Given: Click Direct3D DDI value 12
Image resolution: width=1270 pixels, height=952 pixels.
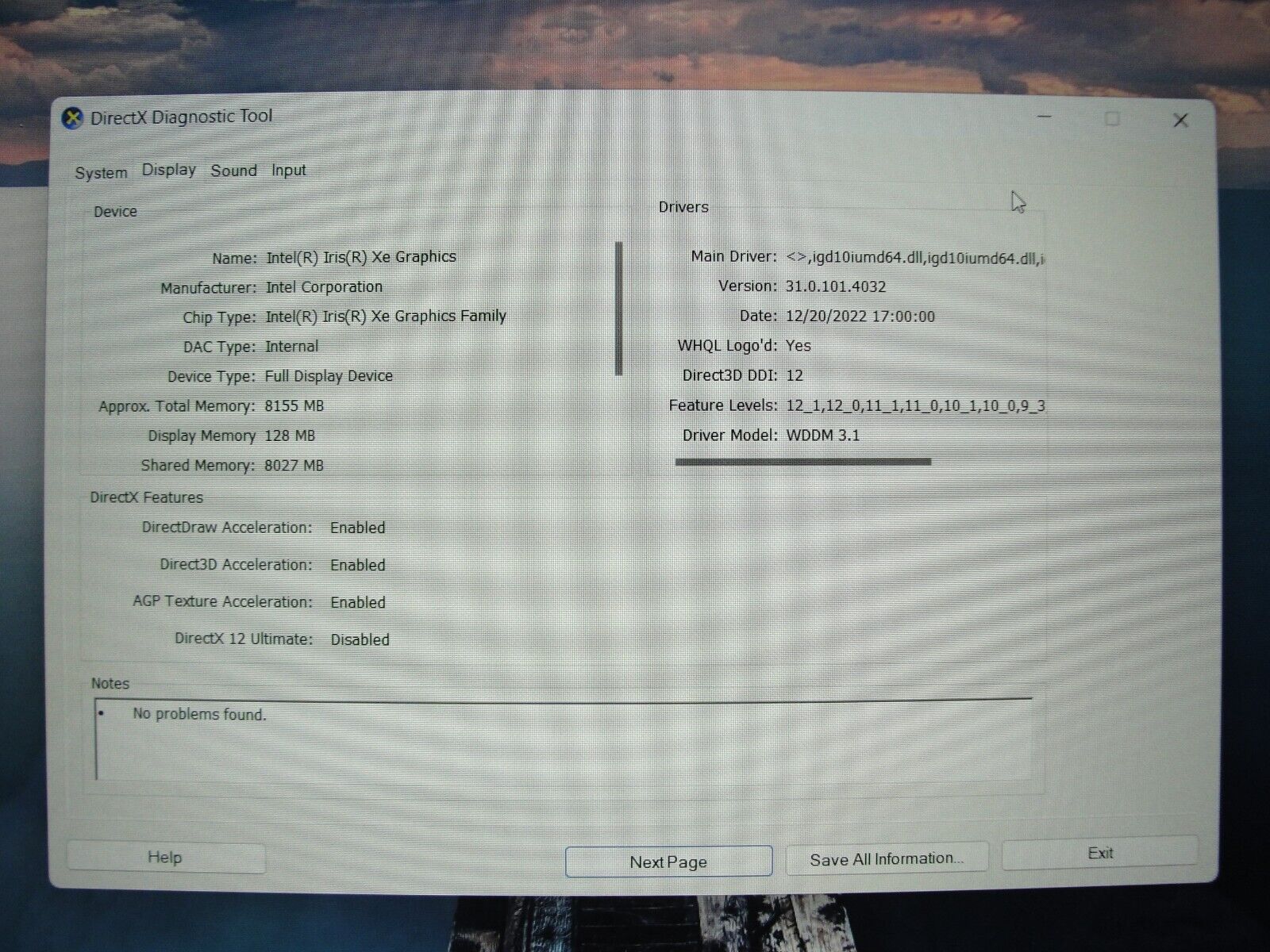Looking at the screenshot, I should point(795,375).
